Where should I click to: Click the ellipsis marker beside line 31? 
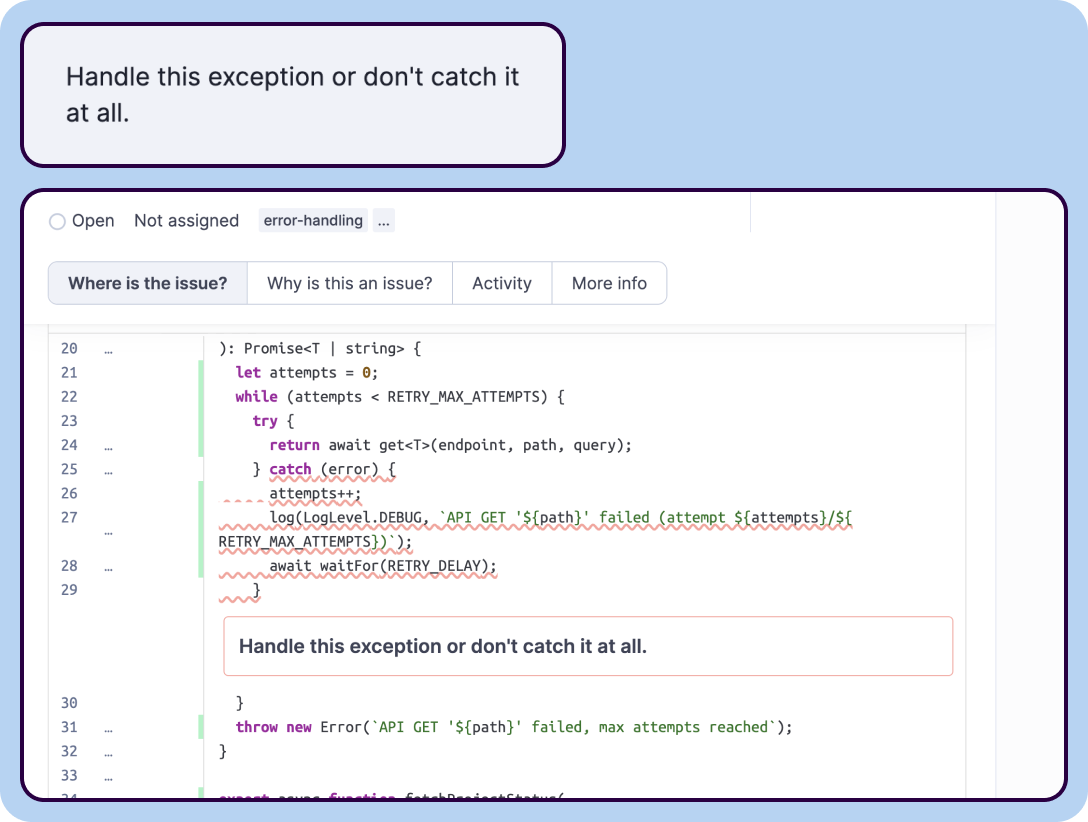pos(108,727)
